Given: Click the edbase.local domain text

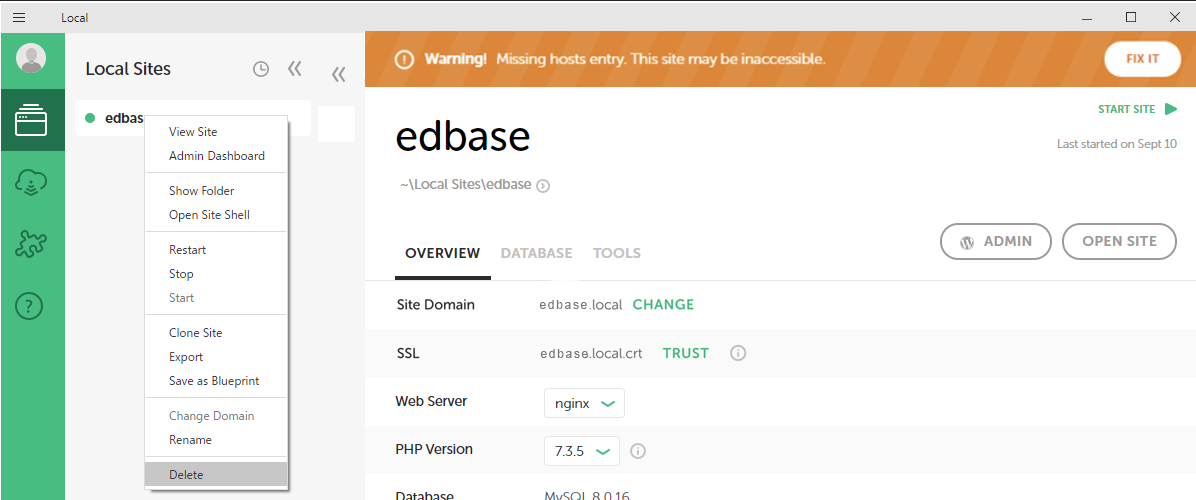Looking at the screenshot, I should coord(580,305).
